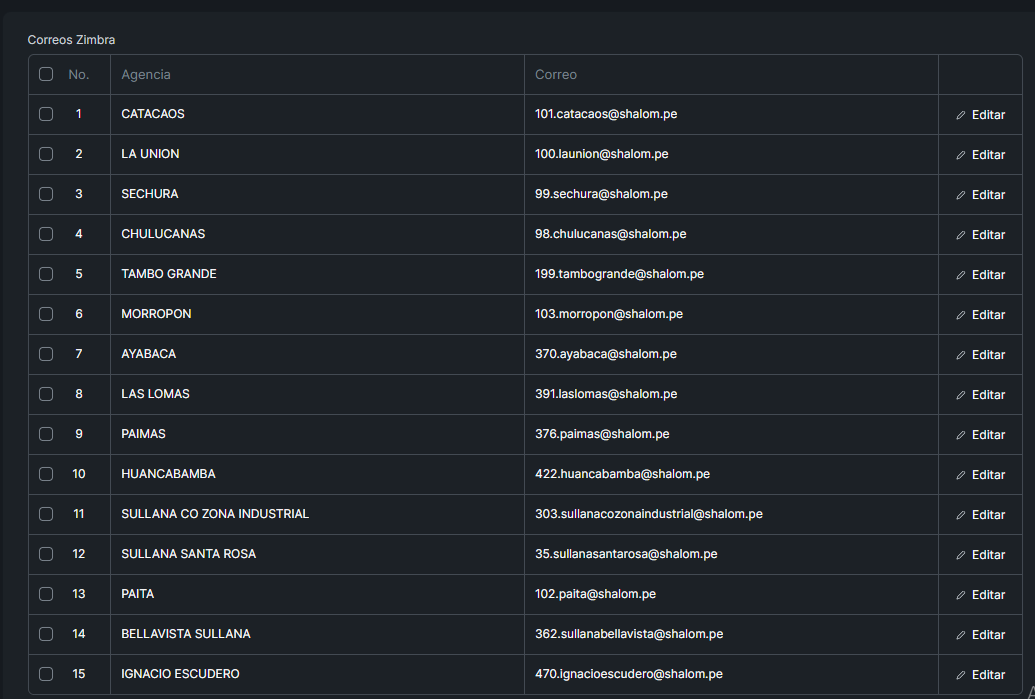Image resolution: width=1035 pixels, height=699 pixels.
Task: Toggle the select-all checkbox in the table header
Action: click(46, 74)
